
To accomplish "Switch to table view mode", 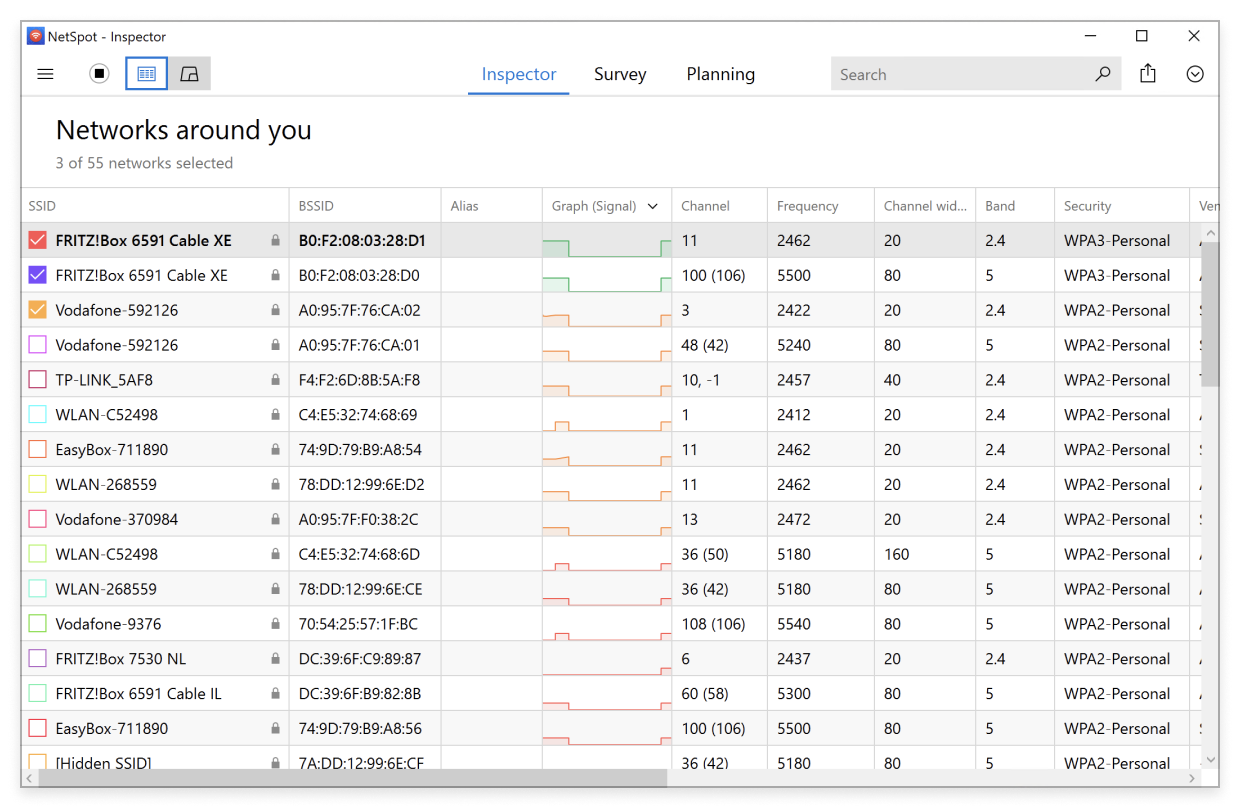I will pyautogui.click(x=147, y=74).
